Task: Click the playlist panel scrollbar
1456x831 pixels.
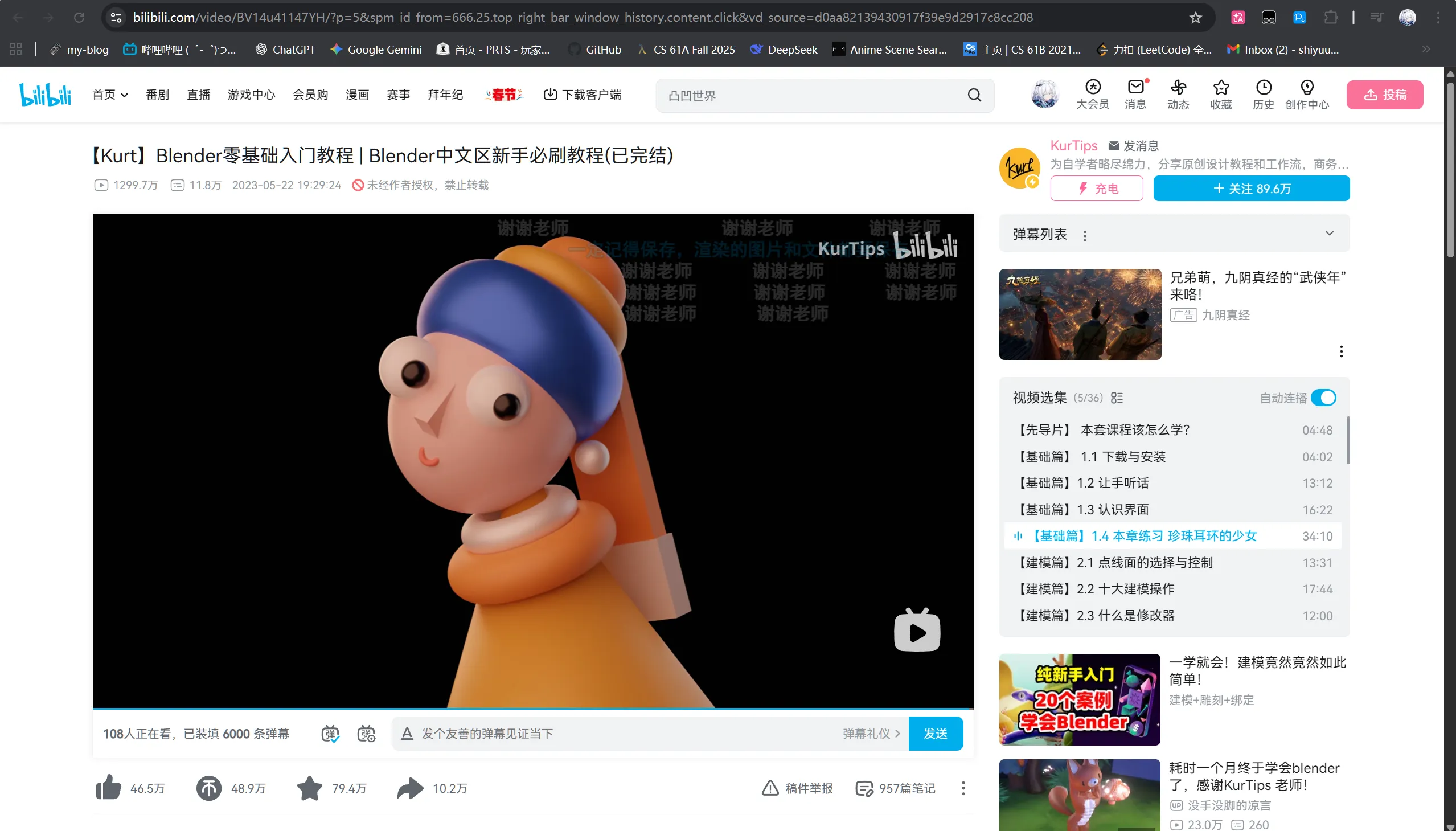Action: point(1348,441)
